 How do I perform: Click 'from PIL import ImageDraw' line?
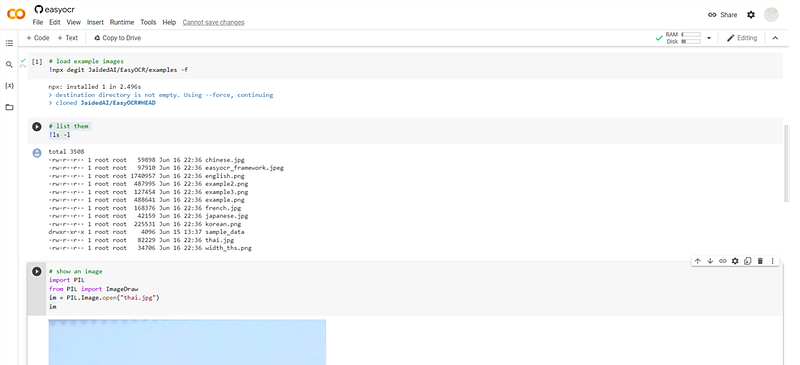93,289
